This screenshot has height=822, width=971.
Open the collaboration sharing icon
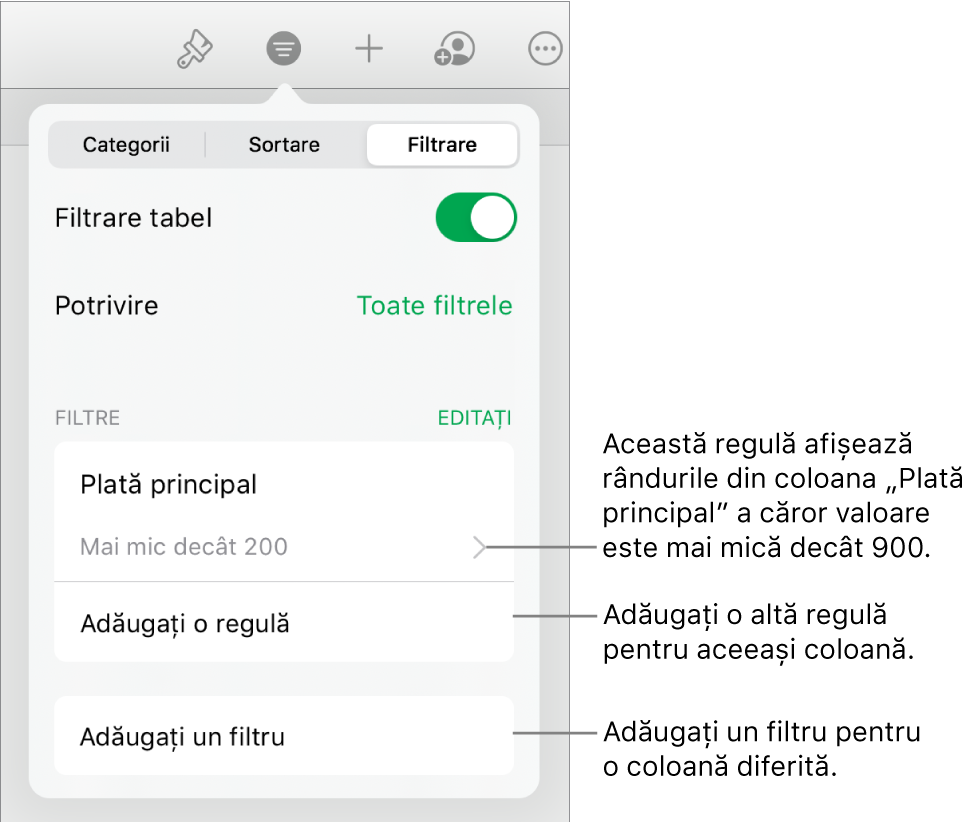(x=453, y=47)
